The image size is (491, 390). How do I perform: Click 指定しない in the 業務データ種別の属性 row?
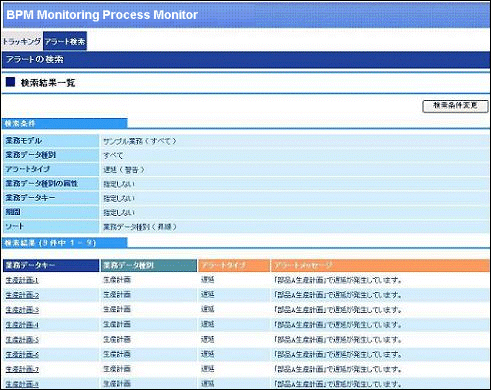[x=119, y=184]
